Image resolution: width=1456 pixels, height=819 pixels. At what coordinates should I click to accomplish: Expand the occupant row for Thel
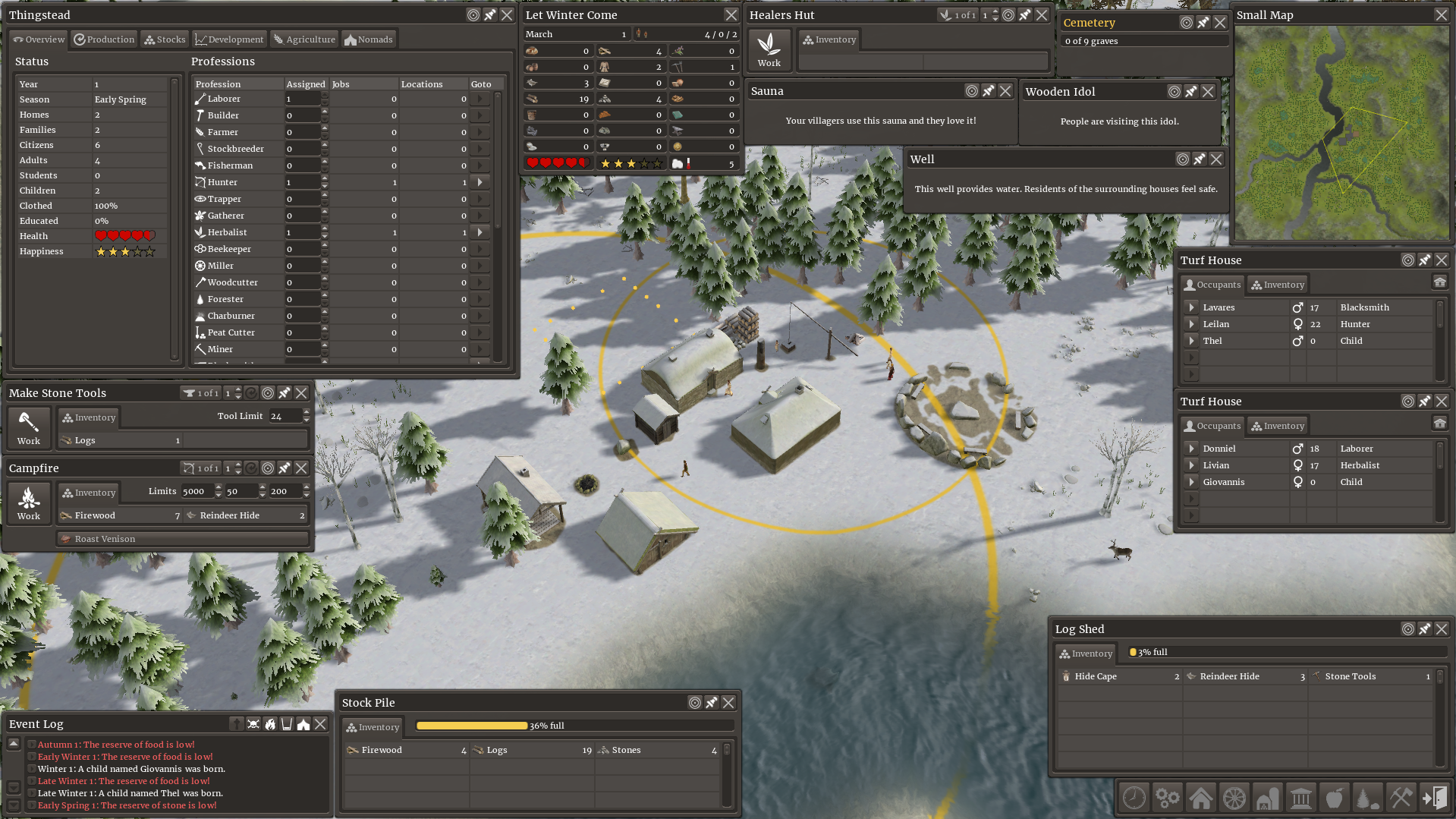click(1191, 341)
